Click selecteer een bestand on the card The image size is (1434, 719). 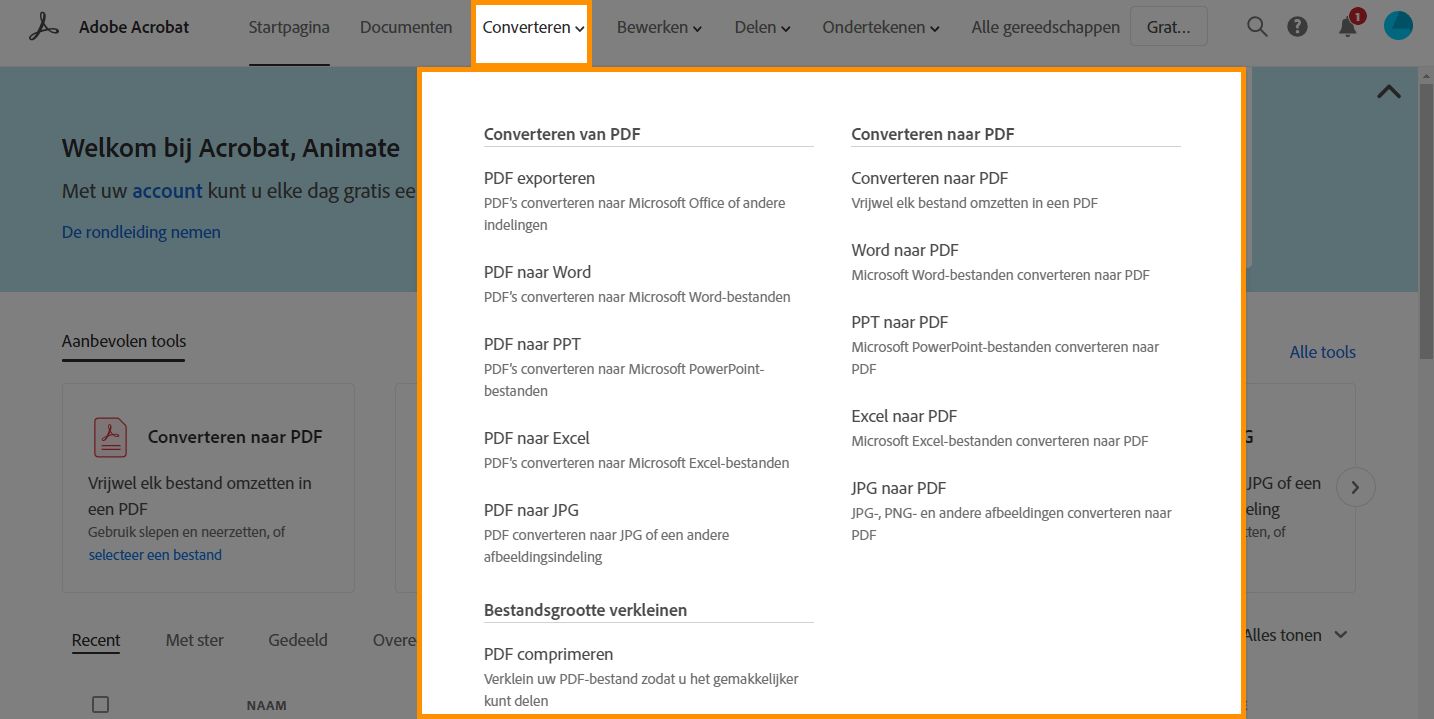(x=154, y=554)
